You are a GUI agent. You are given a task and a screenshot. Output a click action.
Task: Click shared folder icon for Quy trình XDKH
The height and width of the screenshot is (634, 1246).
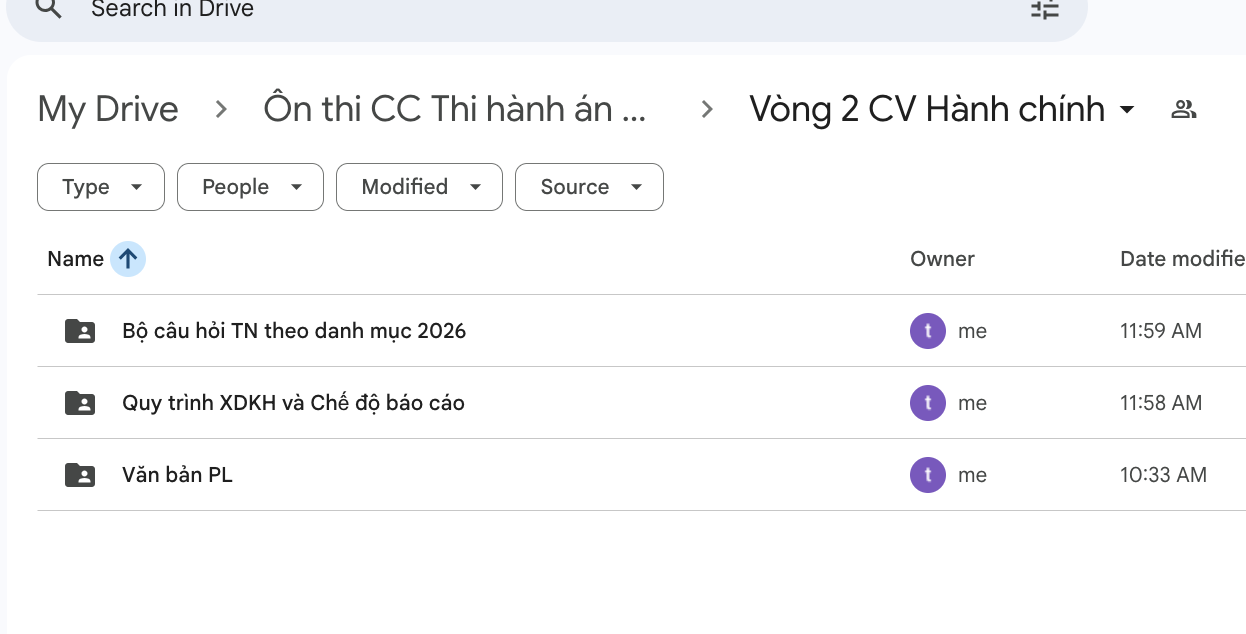pyautogui.click(x=80, y=403)
